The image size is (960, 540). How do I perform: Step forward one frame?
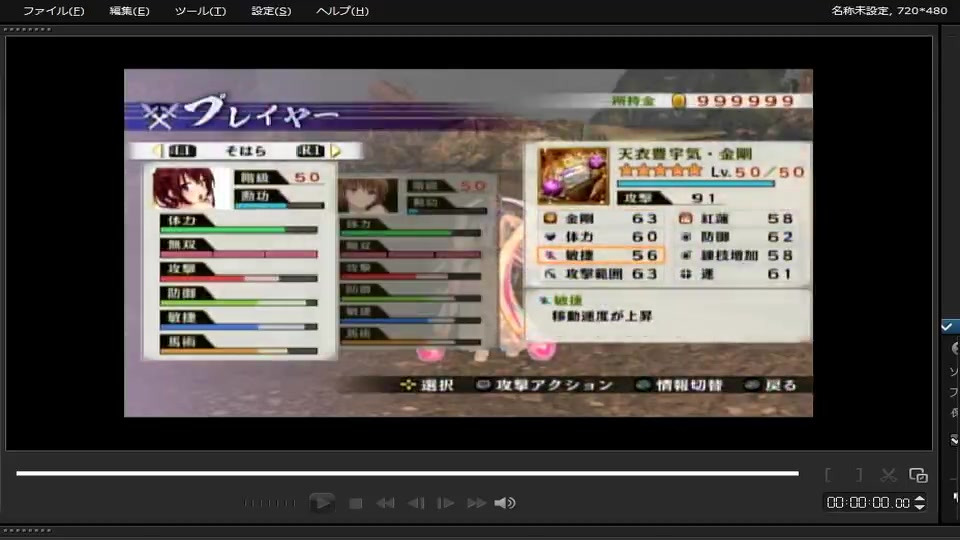(445, 503)
